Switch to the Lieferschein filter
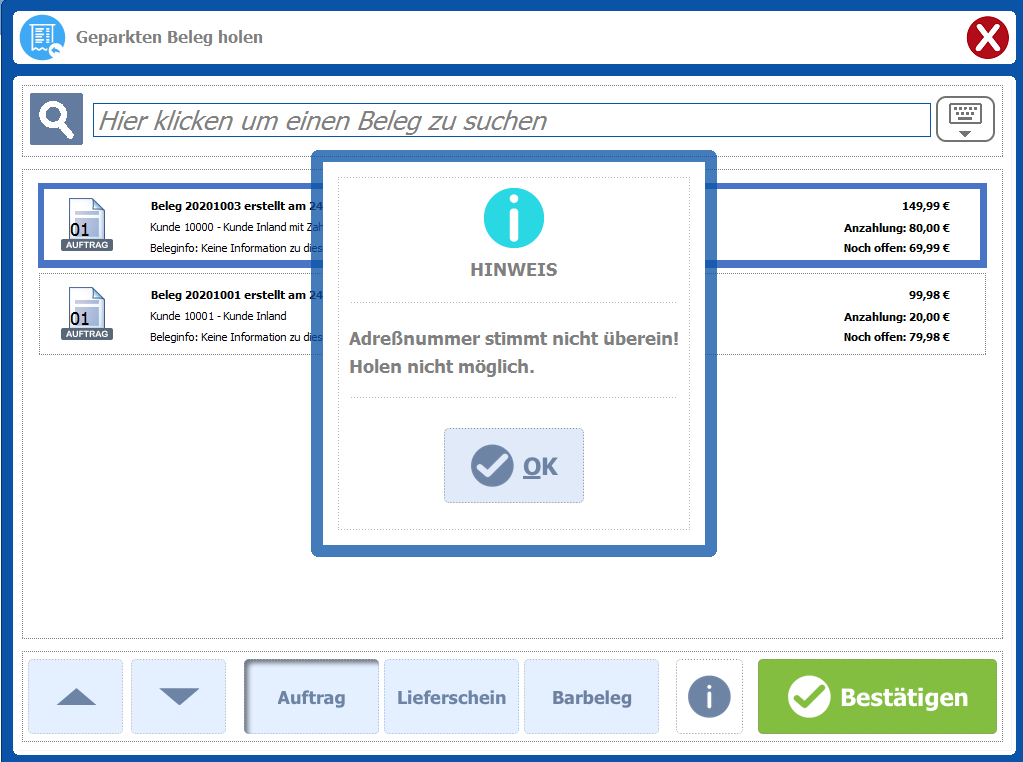Screen dimensions: 1023x762 pos(451,697)
